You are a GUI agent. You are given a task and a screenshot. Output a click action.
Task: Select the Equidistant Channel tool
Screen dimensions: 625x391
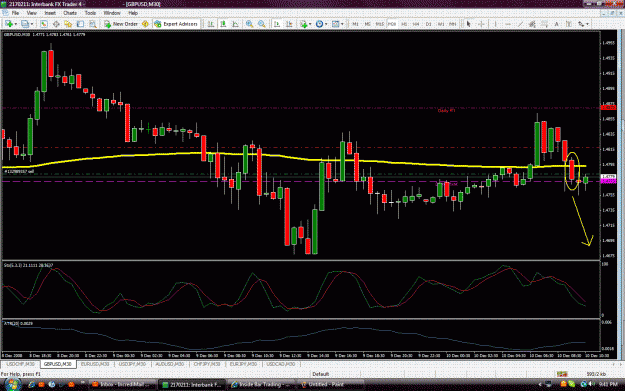532,24
